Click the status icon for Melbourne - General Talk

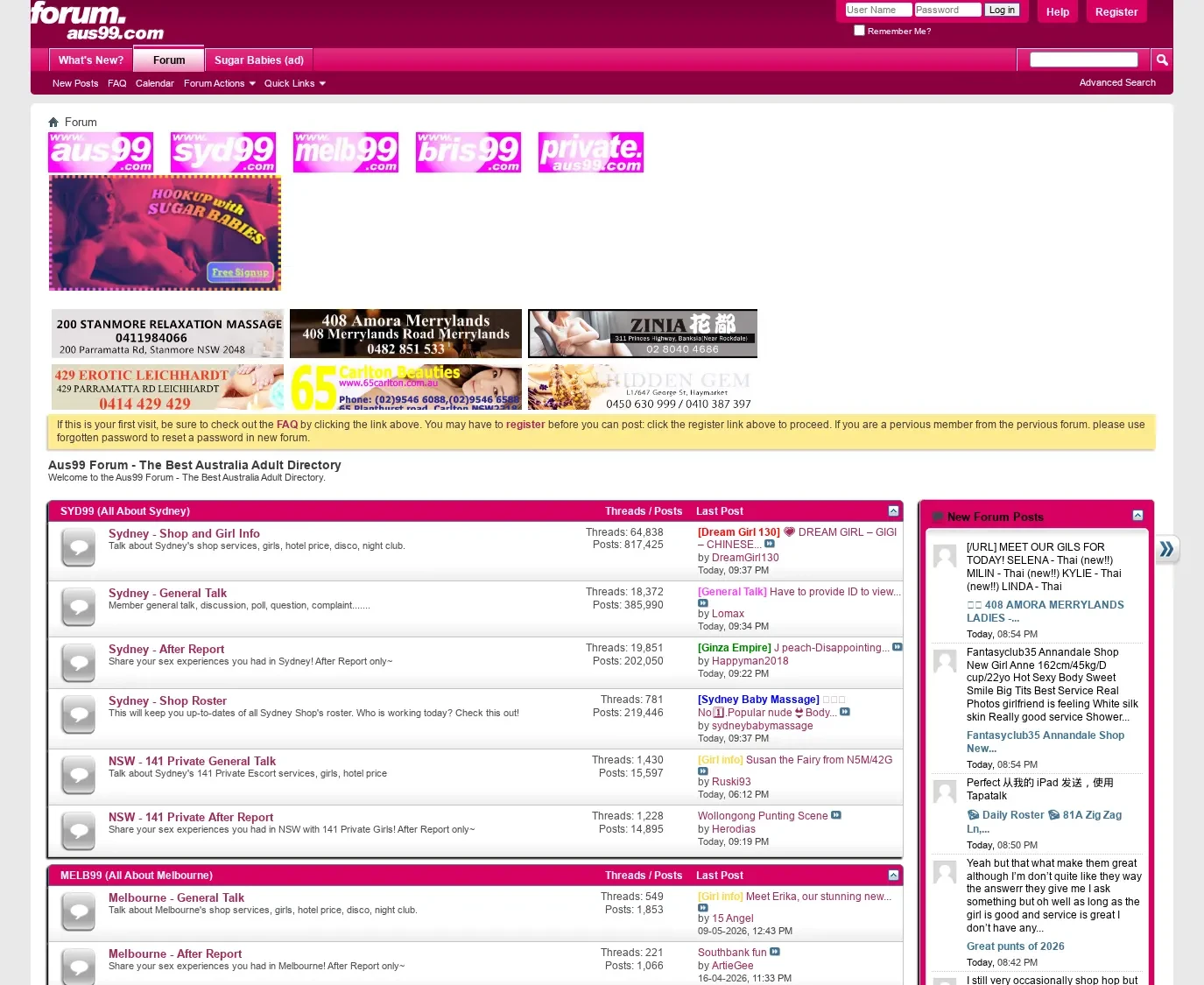click(x=79, y=911)
